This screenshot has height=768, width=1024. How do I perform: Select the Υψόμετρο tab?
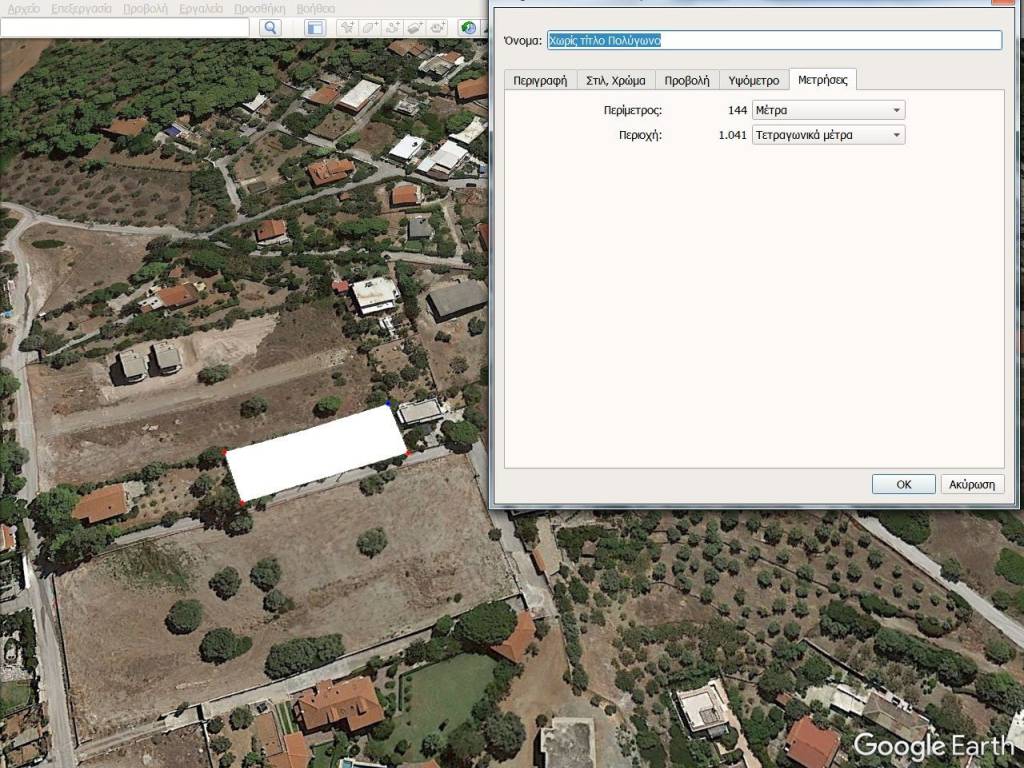pos(753,81)
